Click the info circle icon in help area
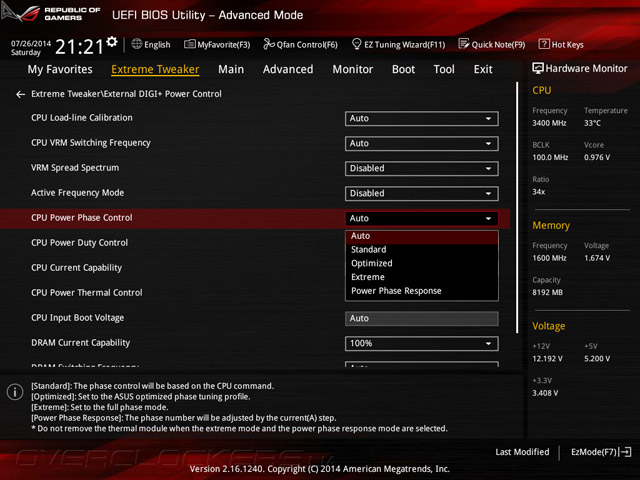Image resolution: width=640 pixels, height=480 pixels. coord(15,392)
